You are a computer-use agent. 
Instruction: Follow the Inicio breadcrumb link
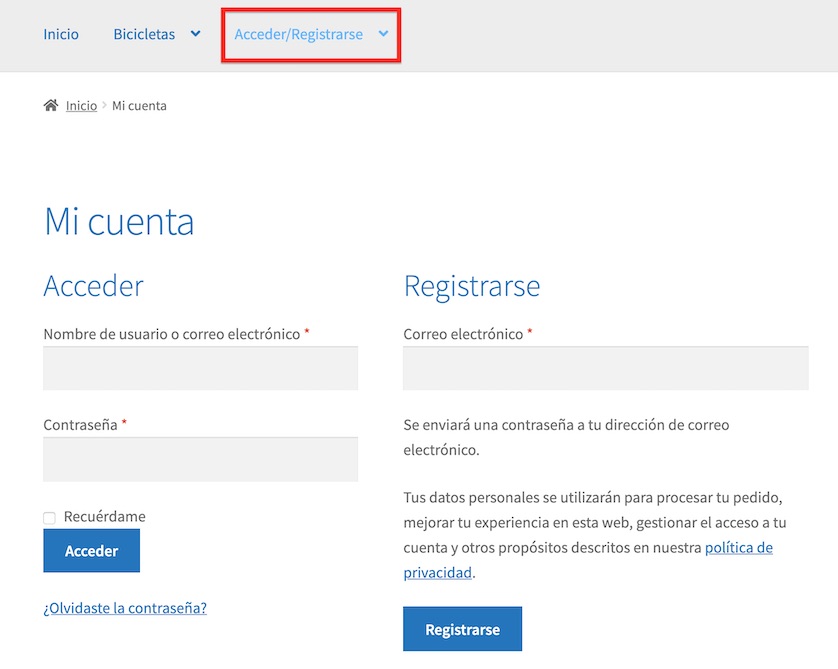point(81,105)
